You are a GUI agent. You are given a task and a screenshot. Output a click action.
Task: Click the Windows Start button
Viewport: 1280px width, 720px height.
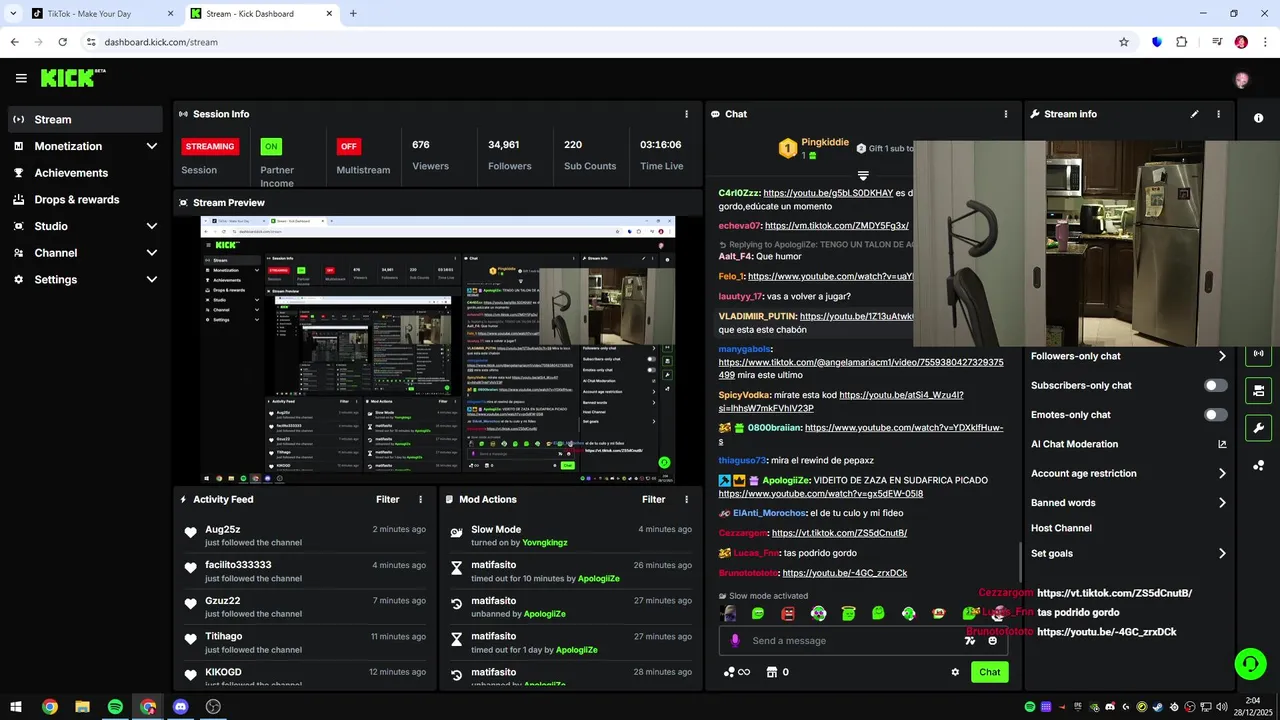coord(16,707)
